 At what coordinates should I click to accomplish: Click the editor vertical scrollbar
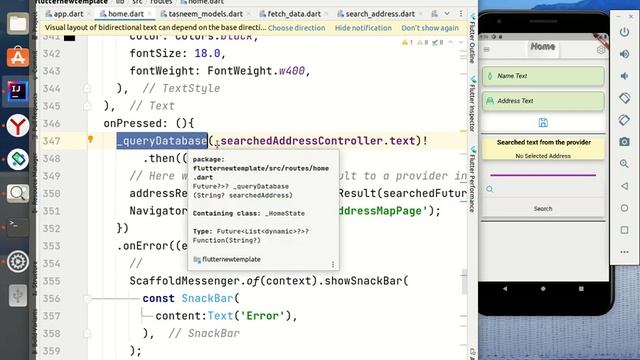coord(464,282)
